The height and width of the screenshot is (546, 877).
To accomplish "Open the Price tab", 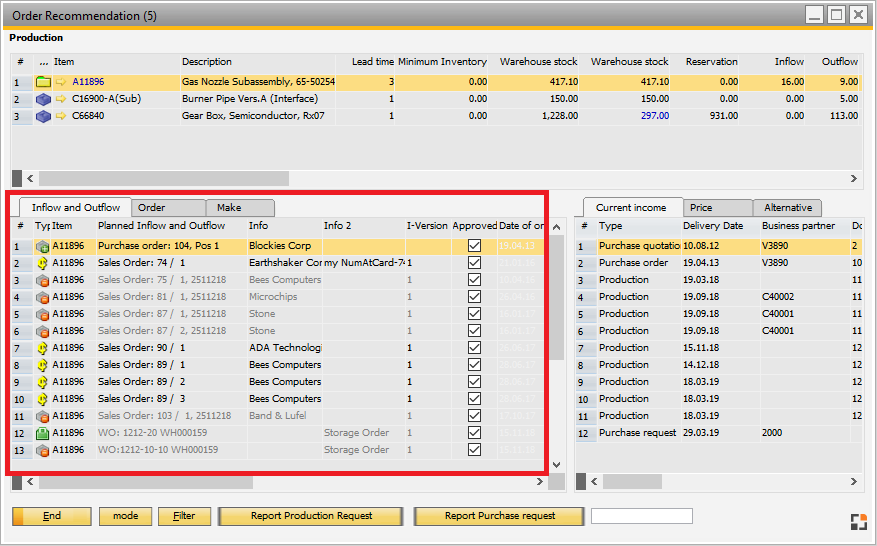I will [x=717, y=208].
